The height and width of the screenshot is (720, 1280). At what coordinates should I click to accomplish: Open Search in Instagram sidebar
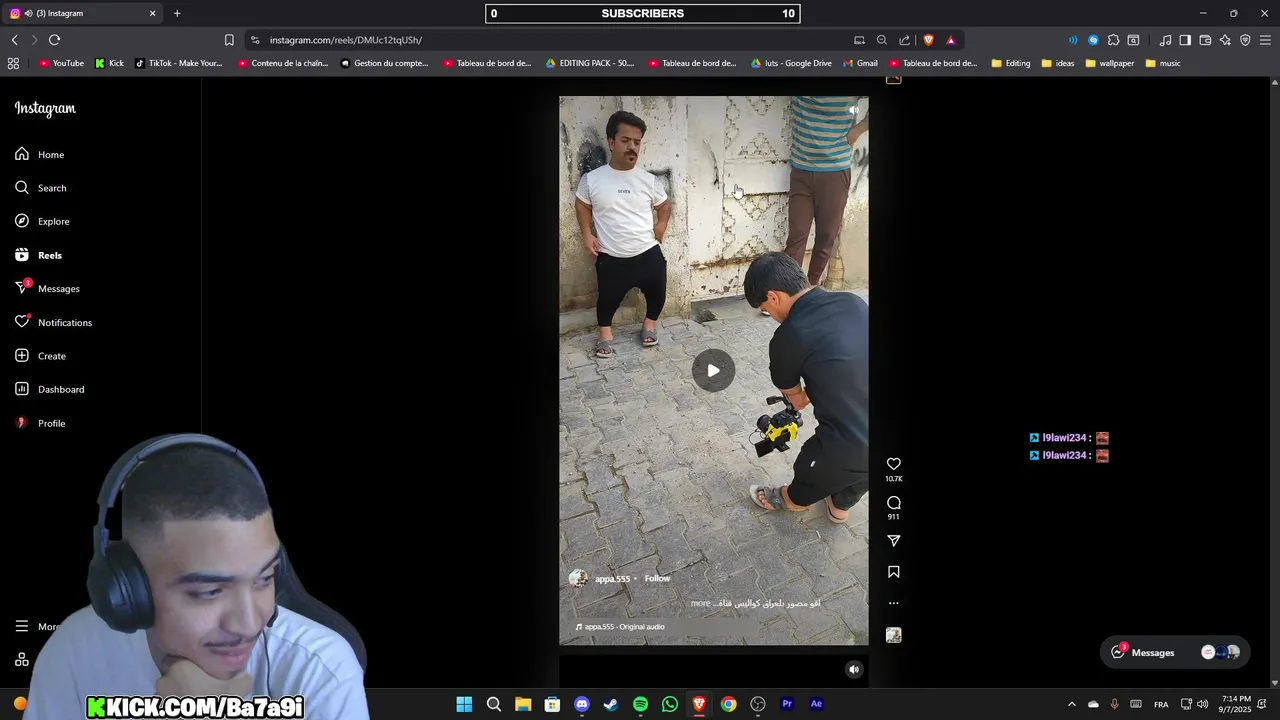pos(41,188)
